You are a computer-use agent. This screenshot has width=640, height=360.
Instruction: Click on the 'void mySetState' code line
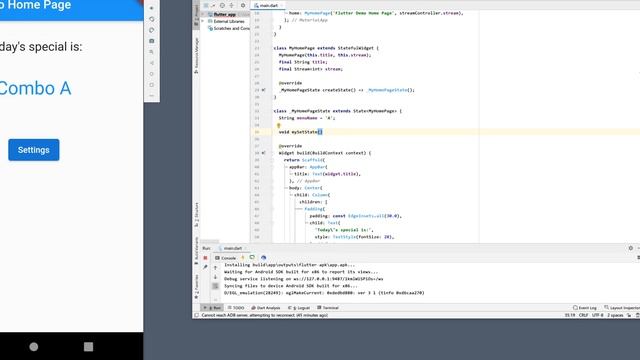[300, 132]
